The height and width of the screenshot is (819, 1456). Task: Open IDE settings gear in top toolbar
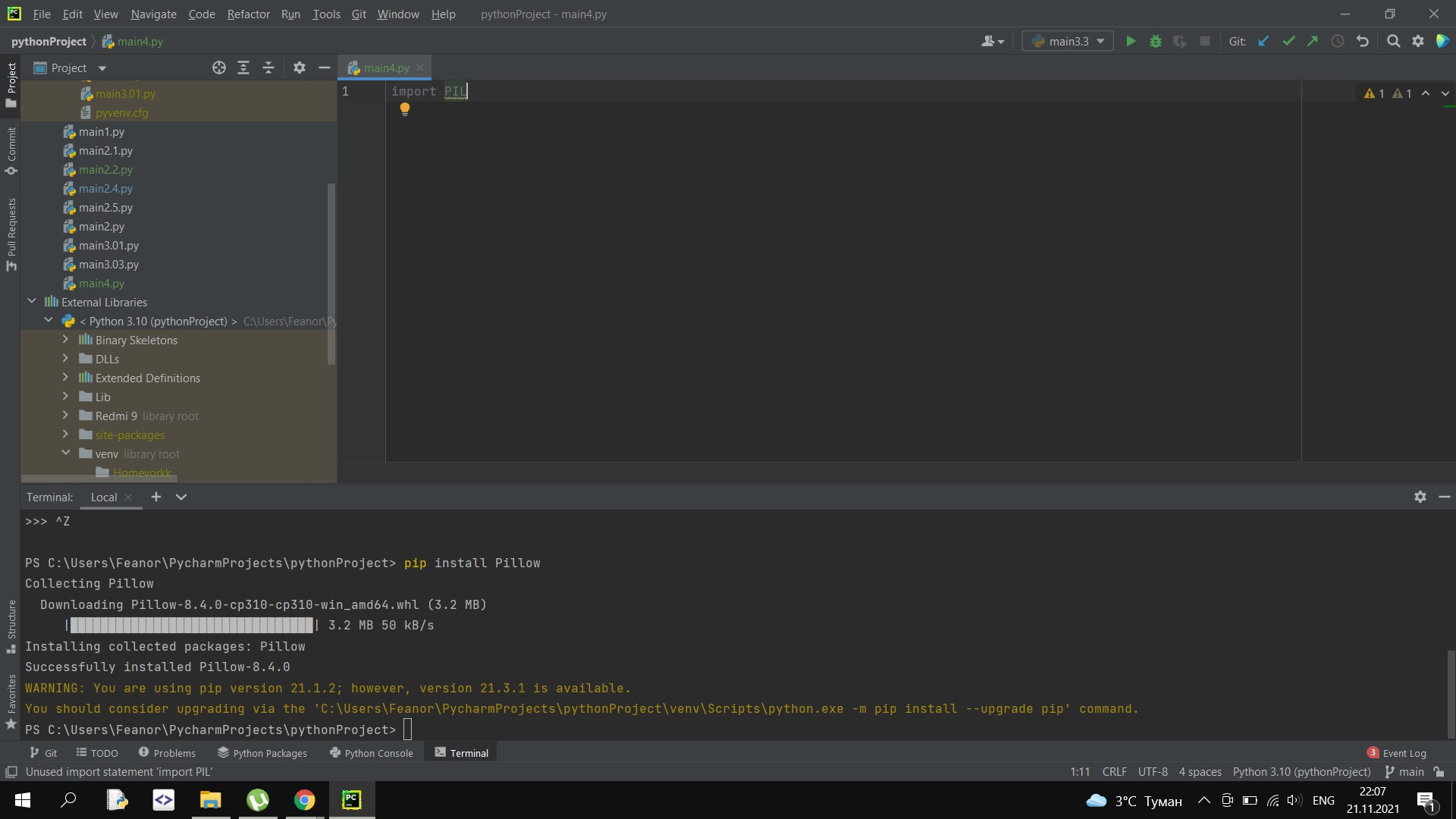click(1418, 42)
